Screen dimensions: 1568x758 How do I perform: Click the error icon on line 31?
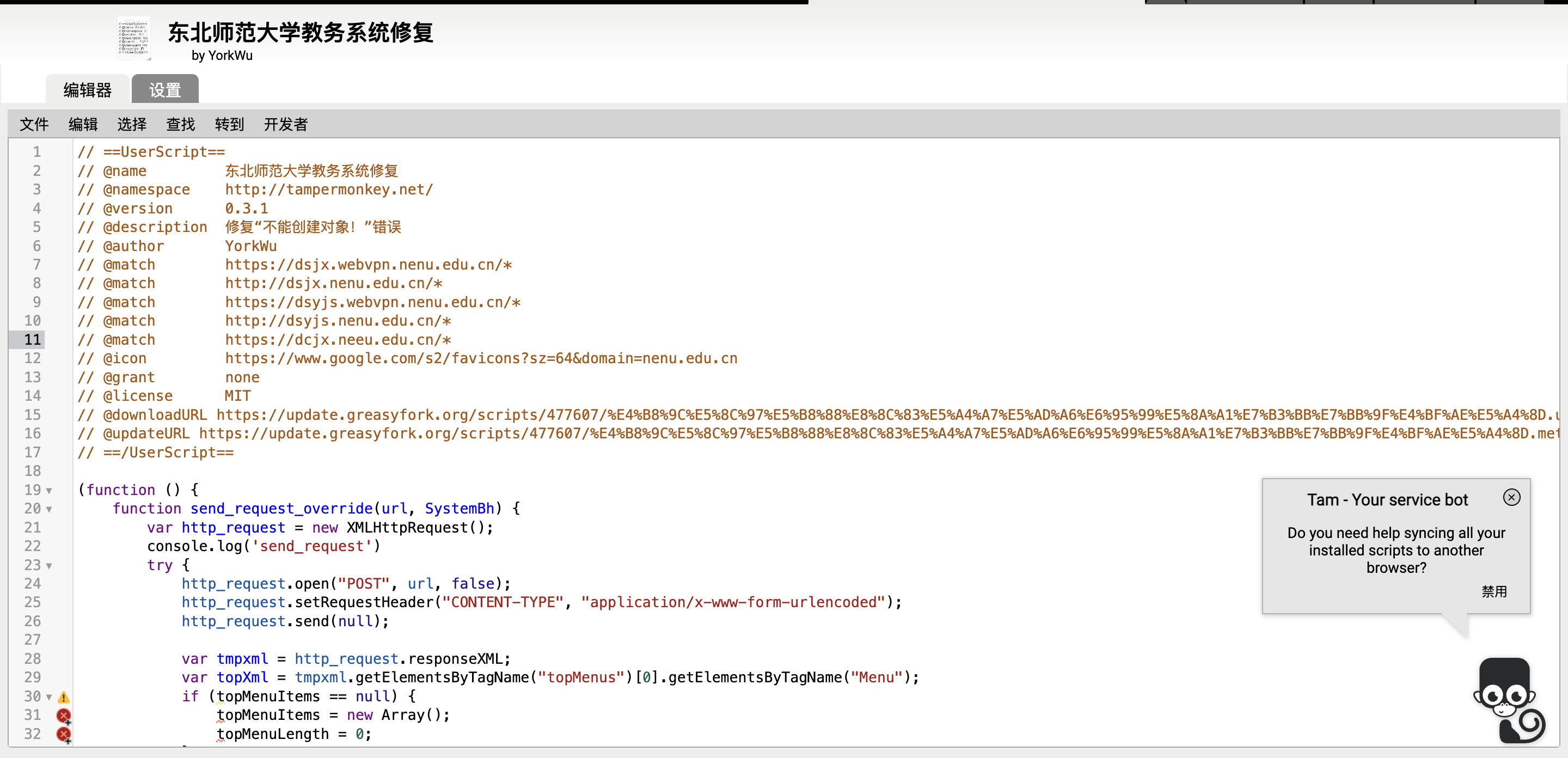click(x=63, y=716)
